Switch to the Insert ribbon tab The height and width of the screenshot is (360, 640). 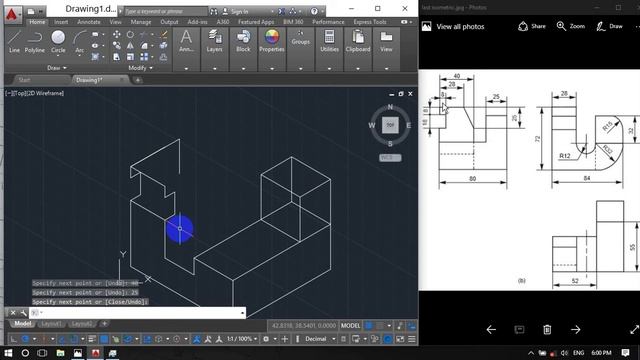pos(61,22)
